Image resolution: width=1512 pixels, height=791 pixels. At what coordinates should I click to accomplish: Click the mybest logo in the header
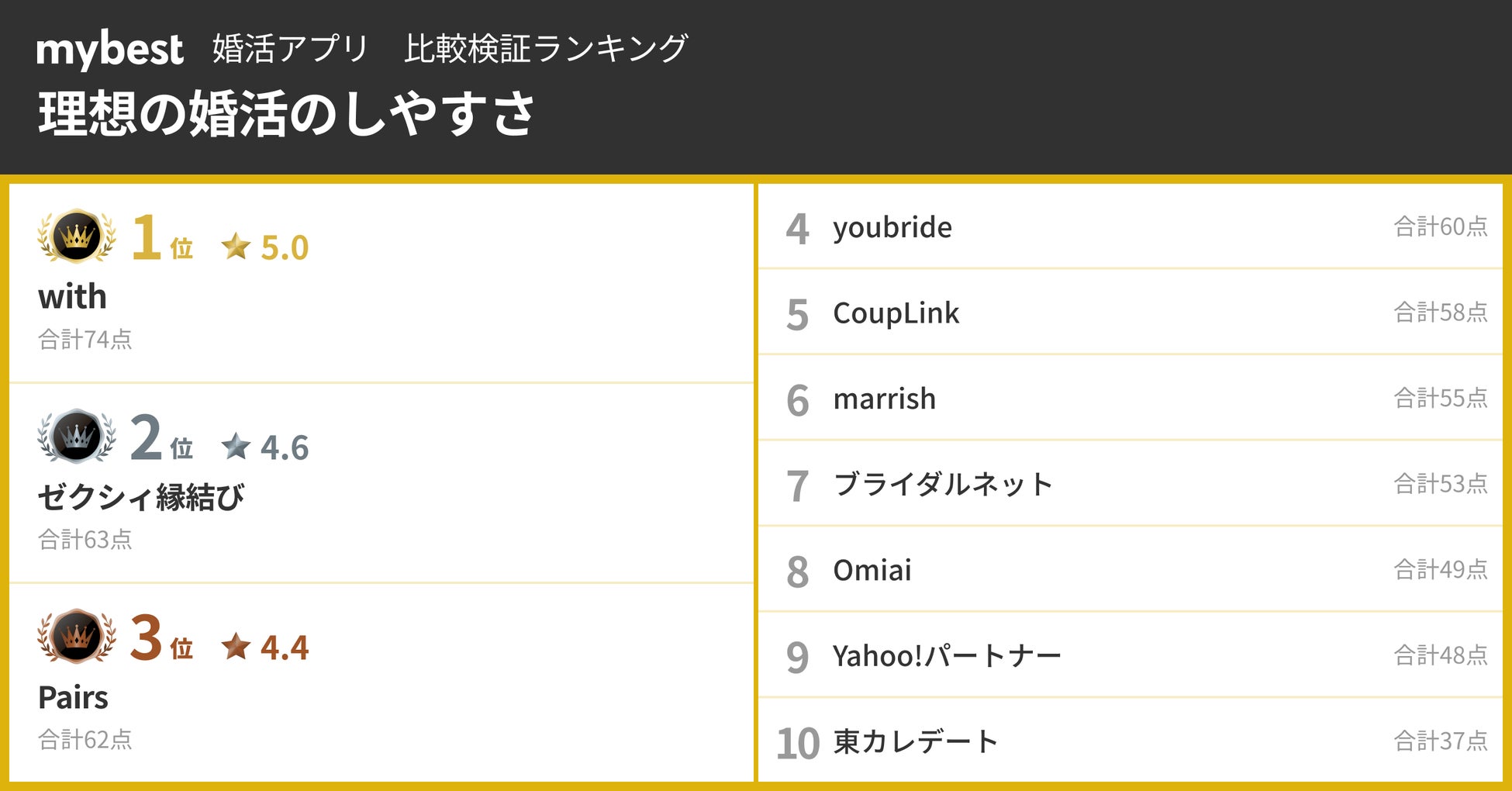[109, 50]
